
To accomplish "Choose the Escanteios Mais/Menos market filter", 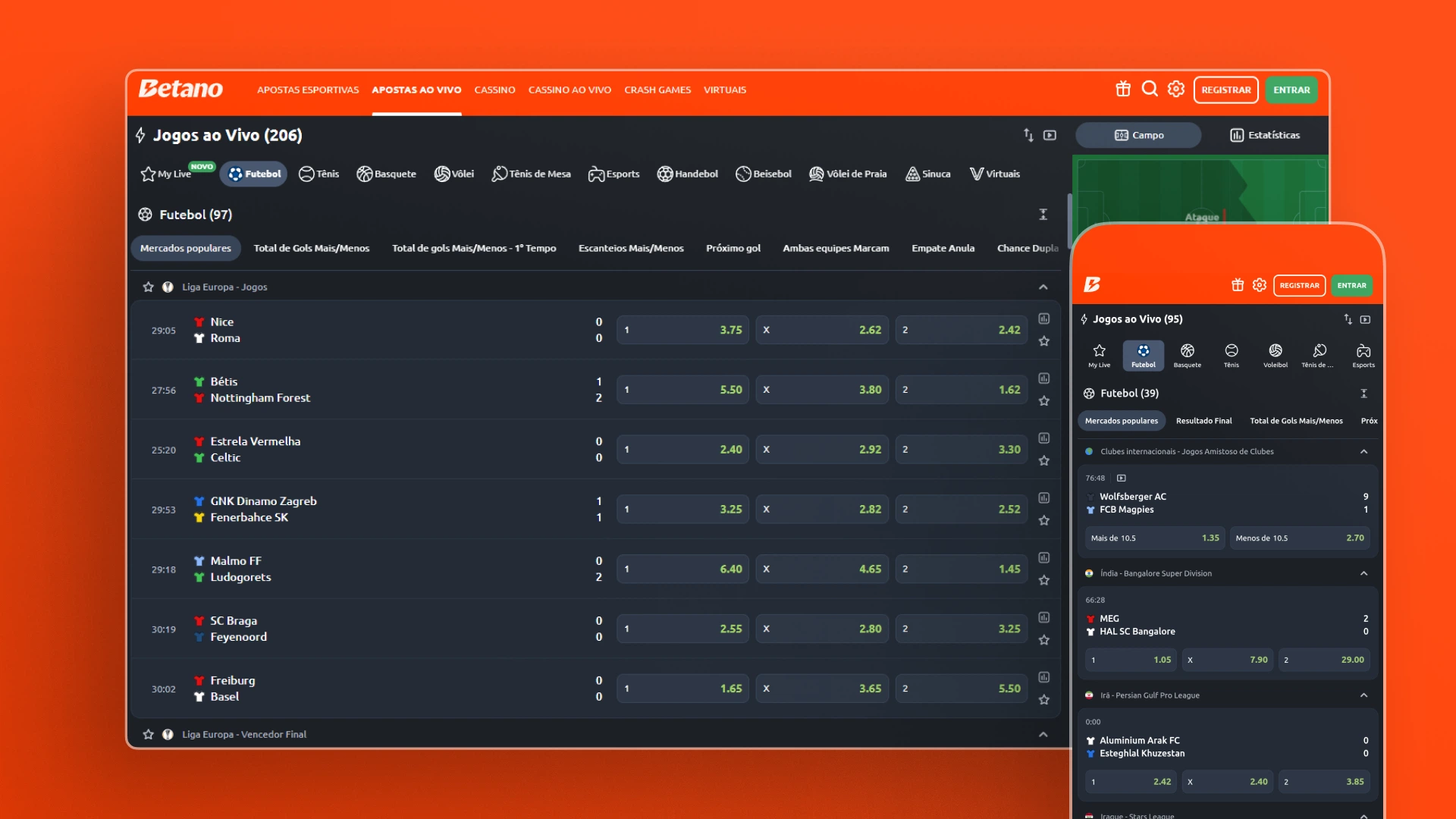I will [x=631, y=248].
